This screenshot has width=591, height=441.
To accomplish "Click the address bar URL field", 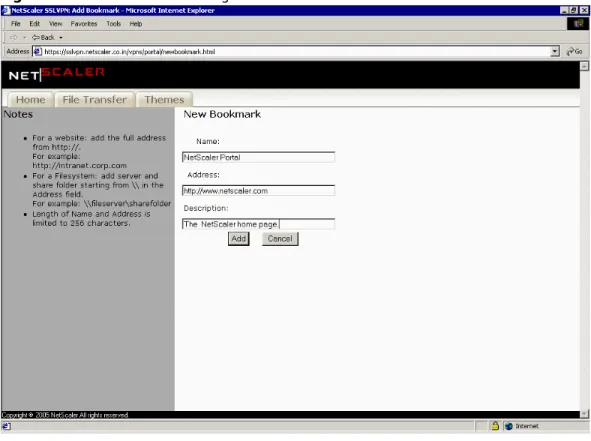I will click(296, 52).
